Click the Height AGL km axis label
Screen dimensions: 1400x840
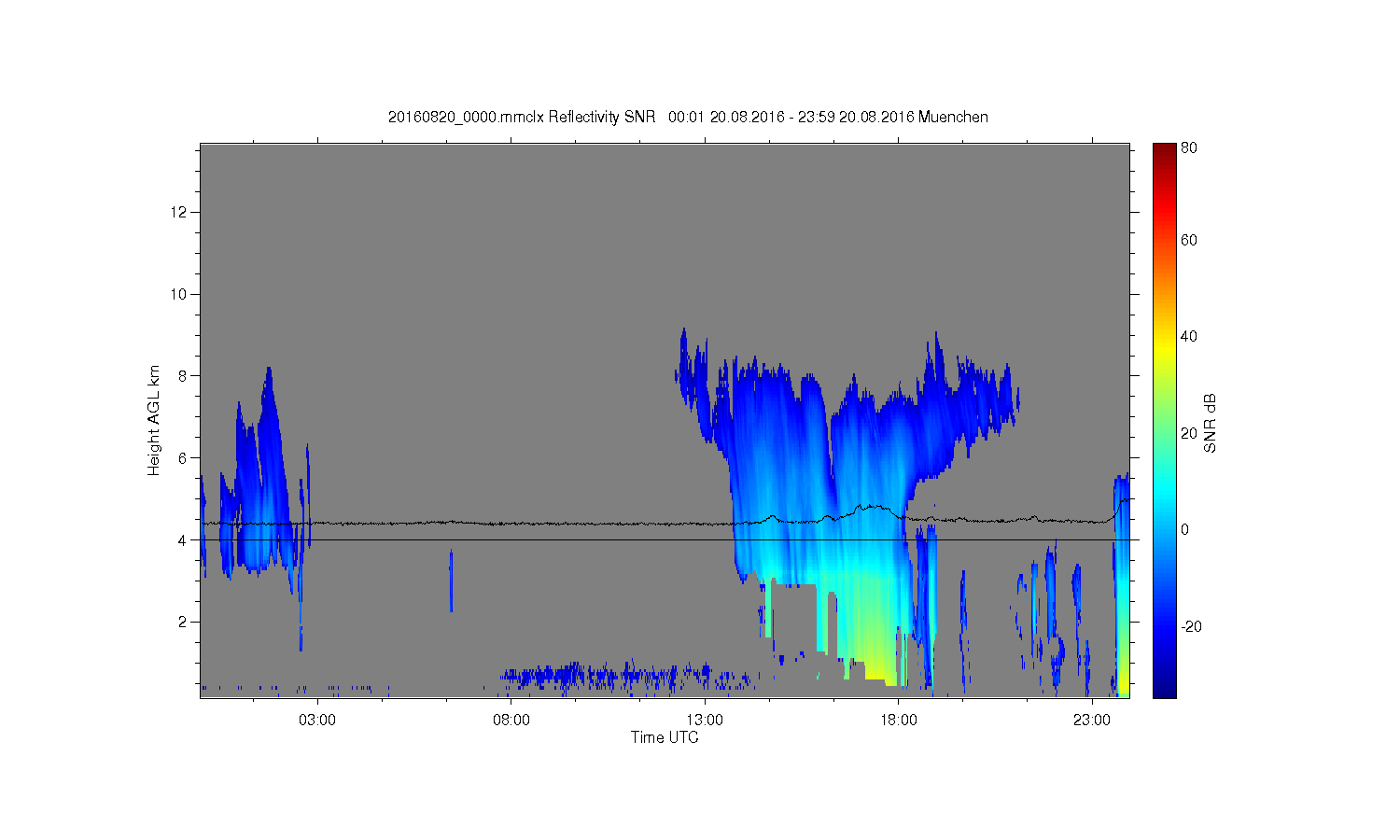[154, 420]
